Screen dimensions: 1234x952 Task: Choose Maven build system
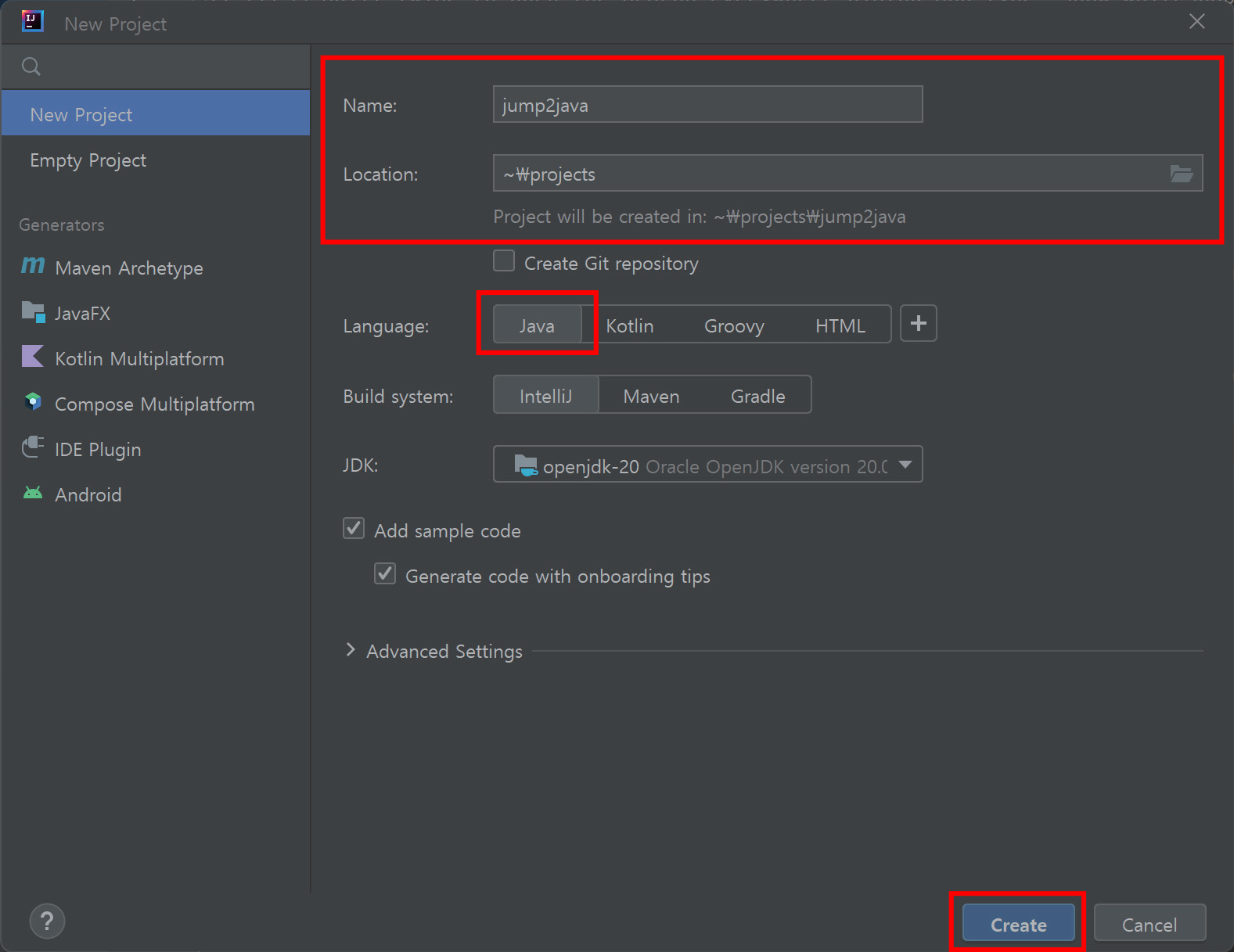click(x=651, y=395)
